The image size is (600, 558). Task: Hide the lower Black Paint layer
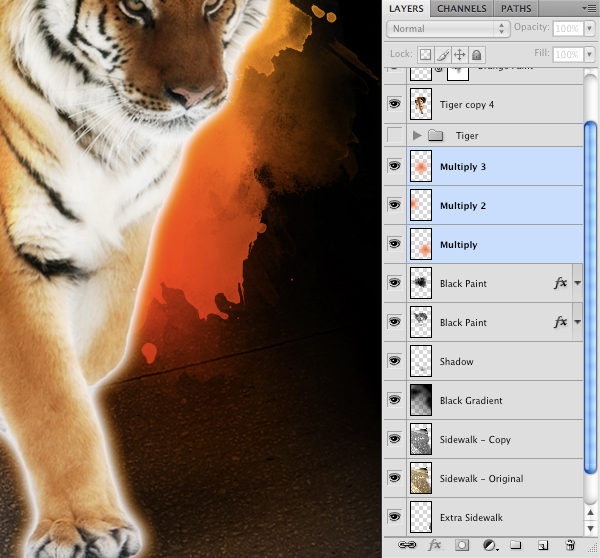coord(395,322)
